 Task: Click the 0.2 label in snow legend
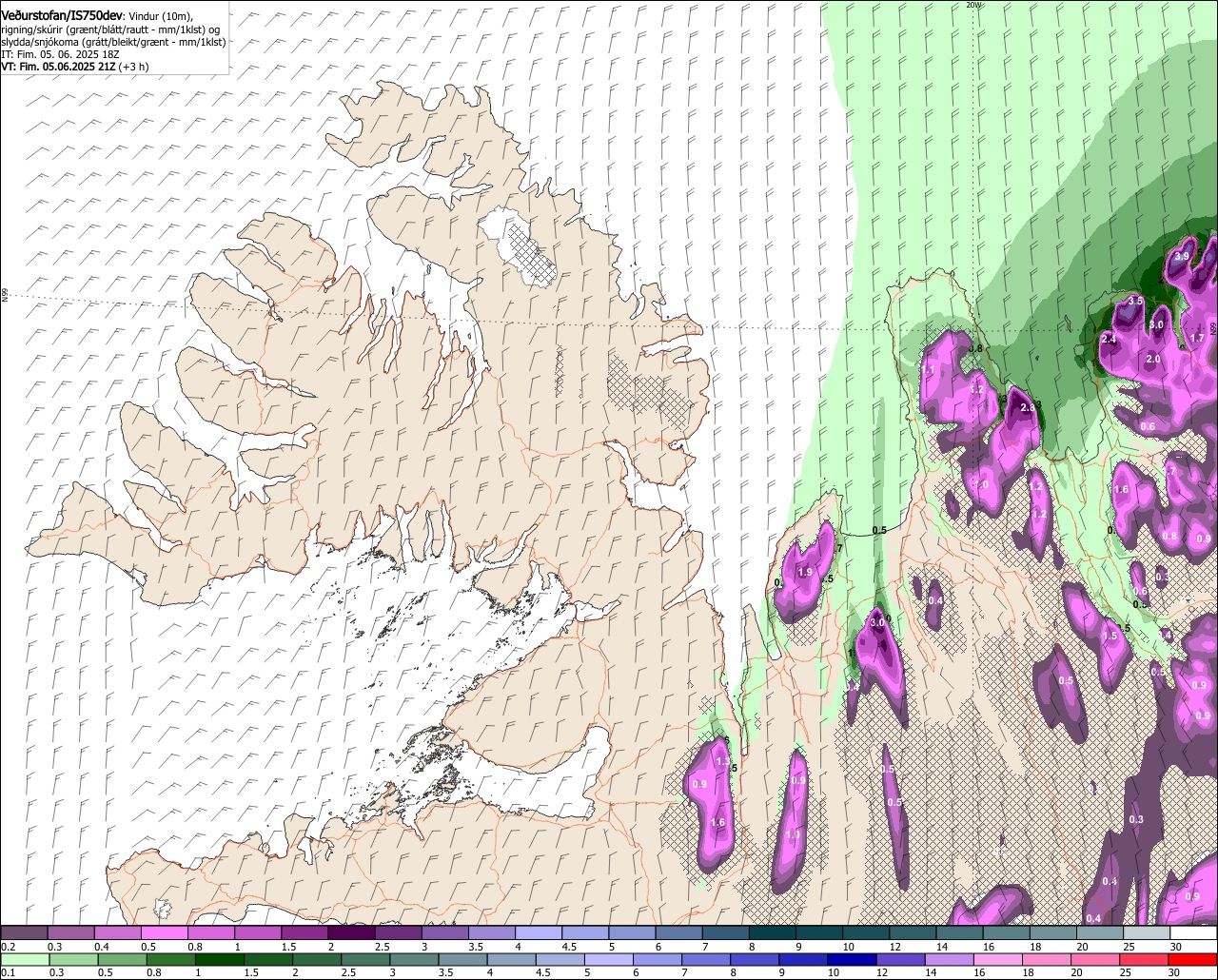[8, 947]
